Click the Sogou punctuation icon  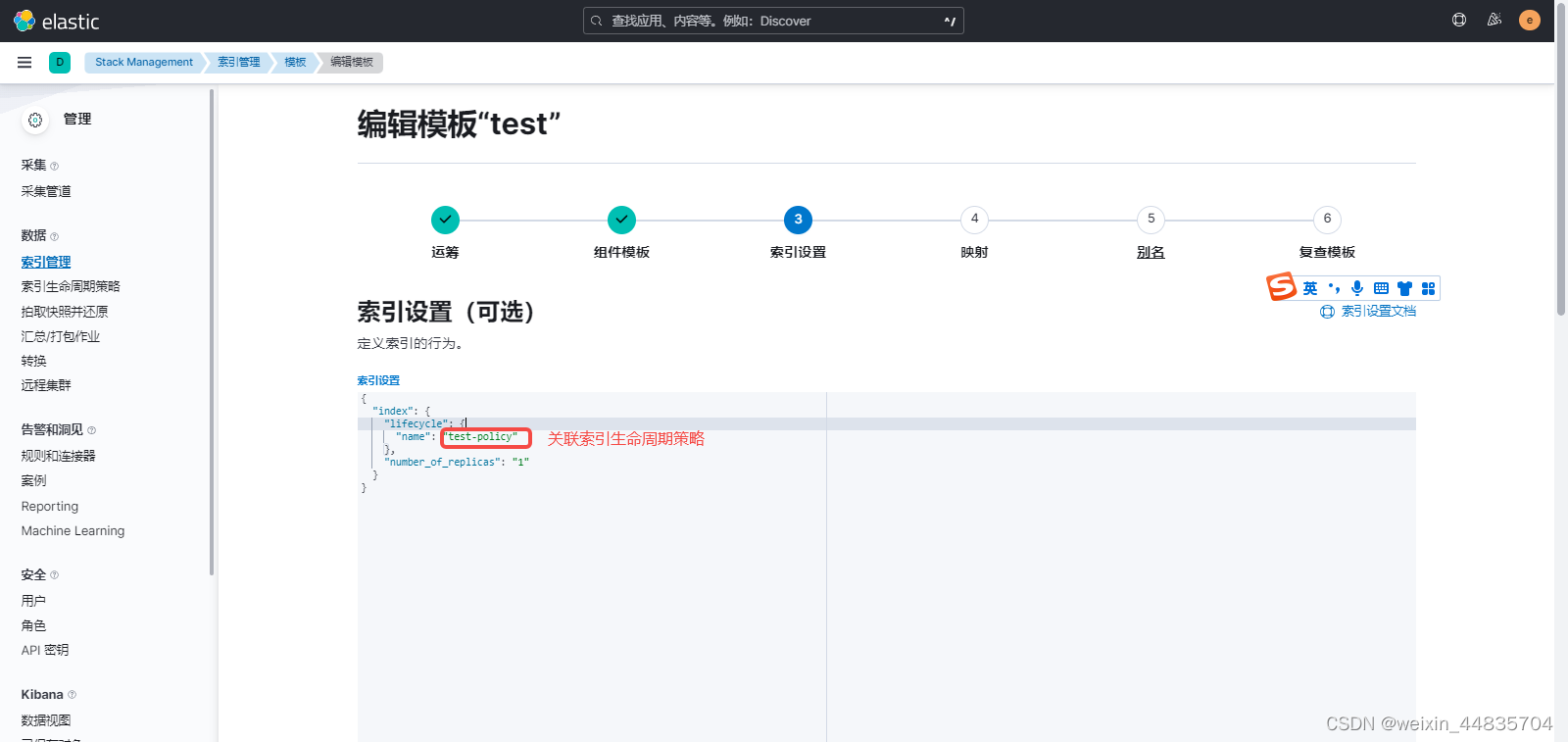pyautogui.click(x=1334, y=288)
